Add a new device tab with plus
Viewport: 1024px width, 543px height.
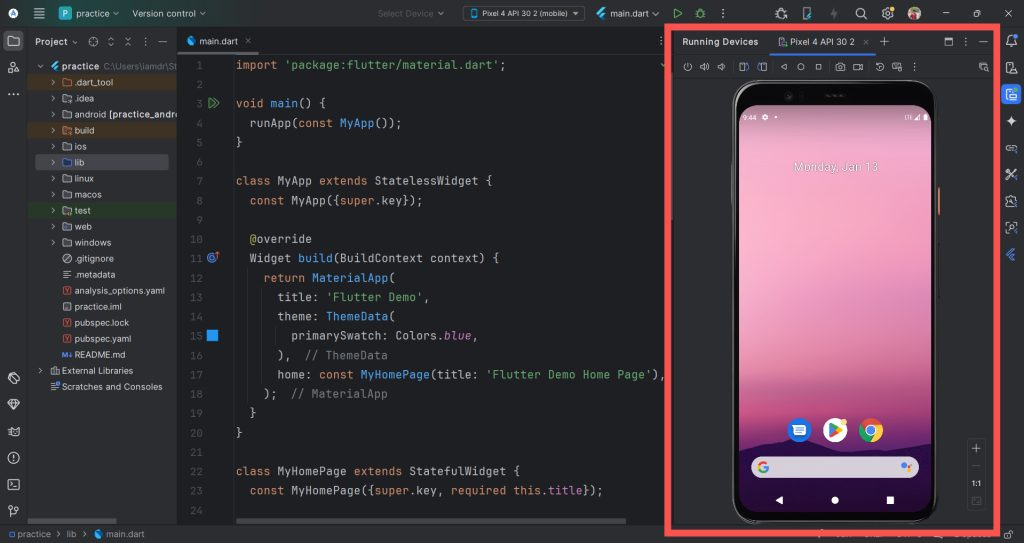click(884, 42)
